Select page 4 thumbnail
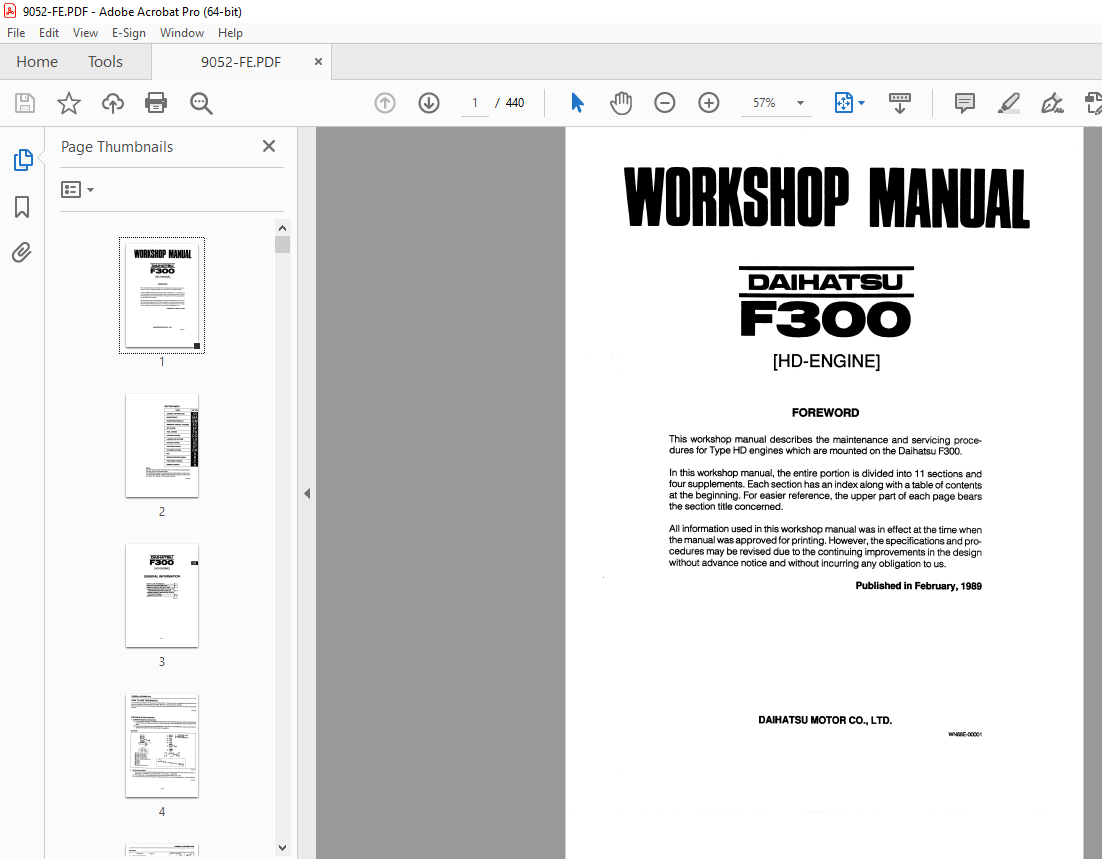Screen dimensions: 1102x859 tap(162, 746)
